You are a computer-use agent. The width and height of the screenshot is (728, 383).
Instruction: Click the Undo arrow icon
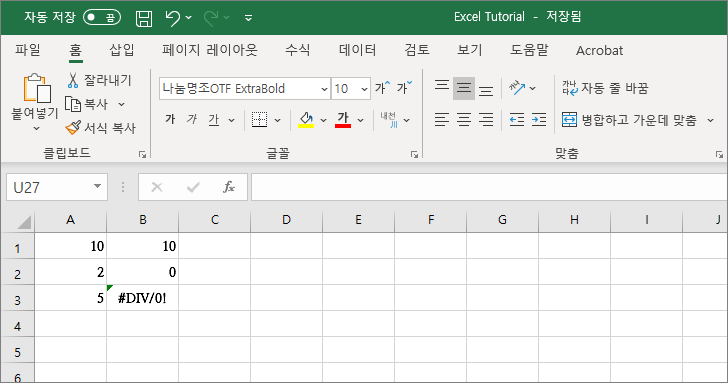point(172,18)
